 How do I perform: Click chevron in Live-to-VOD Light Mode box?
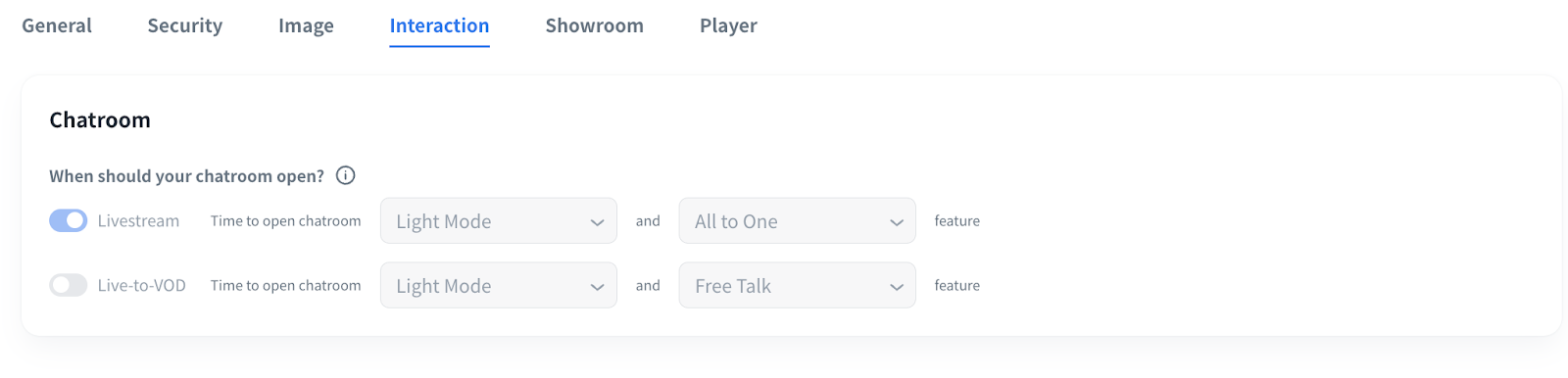click(x=597, y=287)
